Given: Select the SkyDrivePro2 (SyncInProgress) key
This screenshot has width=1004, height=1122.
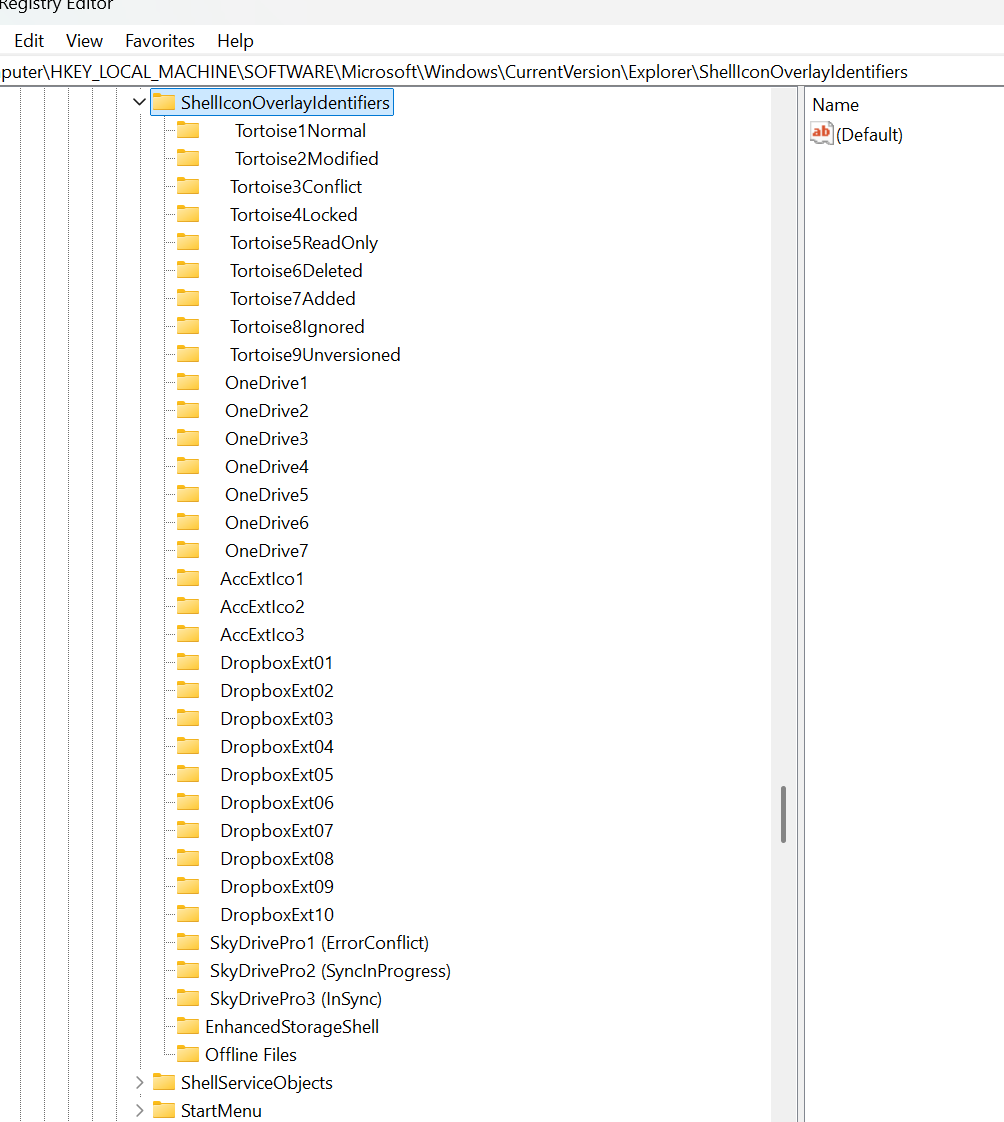Looking at the screenshot, I should coord(330,971).
